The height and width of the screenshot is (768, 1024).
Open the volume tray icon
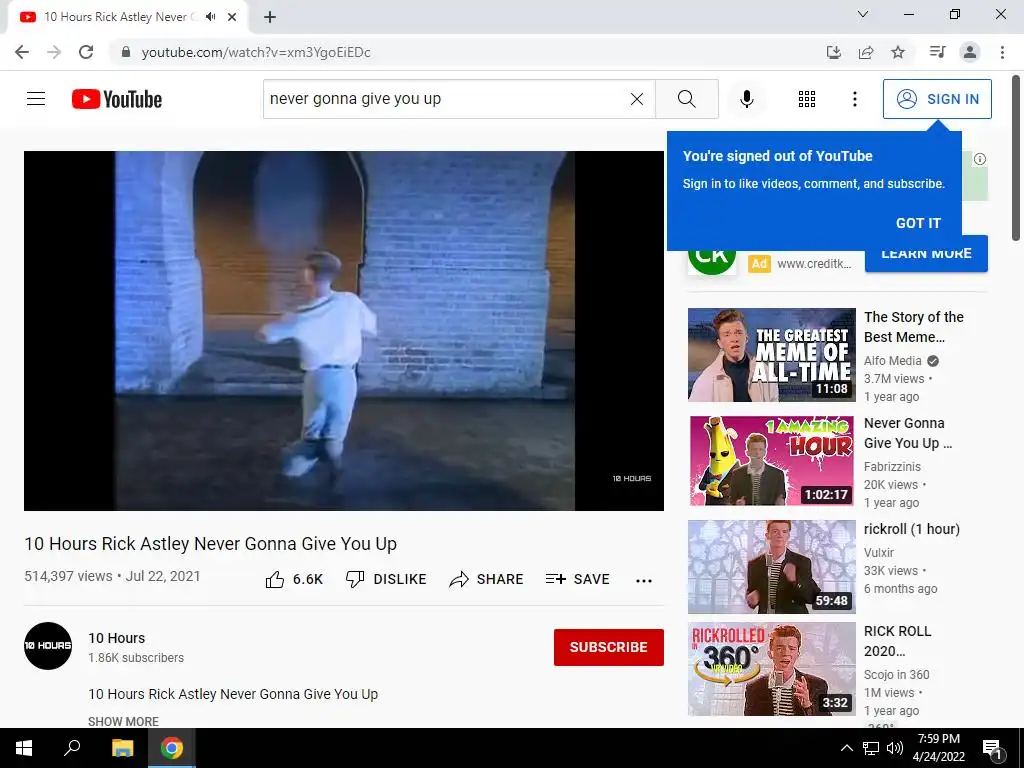tap(895, 748)
